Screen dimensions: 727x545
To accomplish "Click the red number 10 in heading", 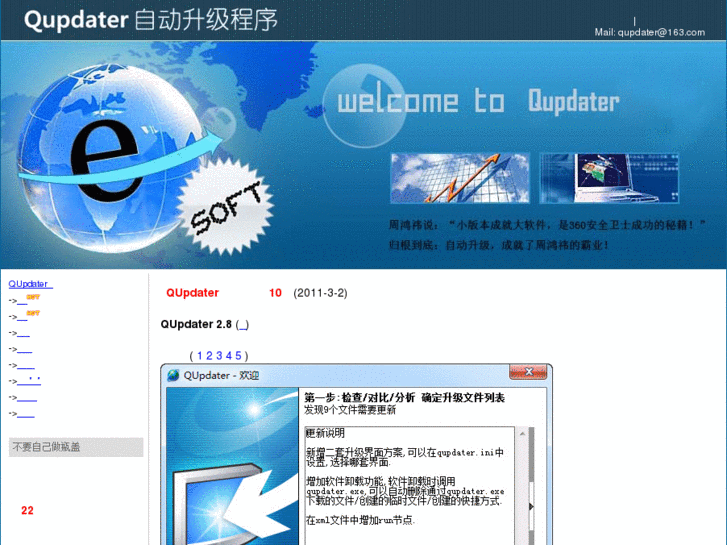I will (275, 293).
